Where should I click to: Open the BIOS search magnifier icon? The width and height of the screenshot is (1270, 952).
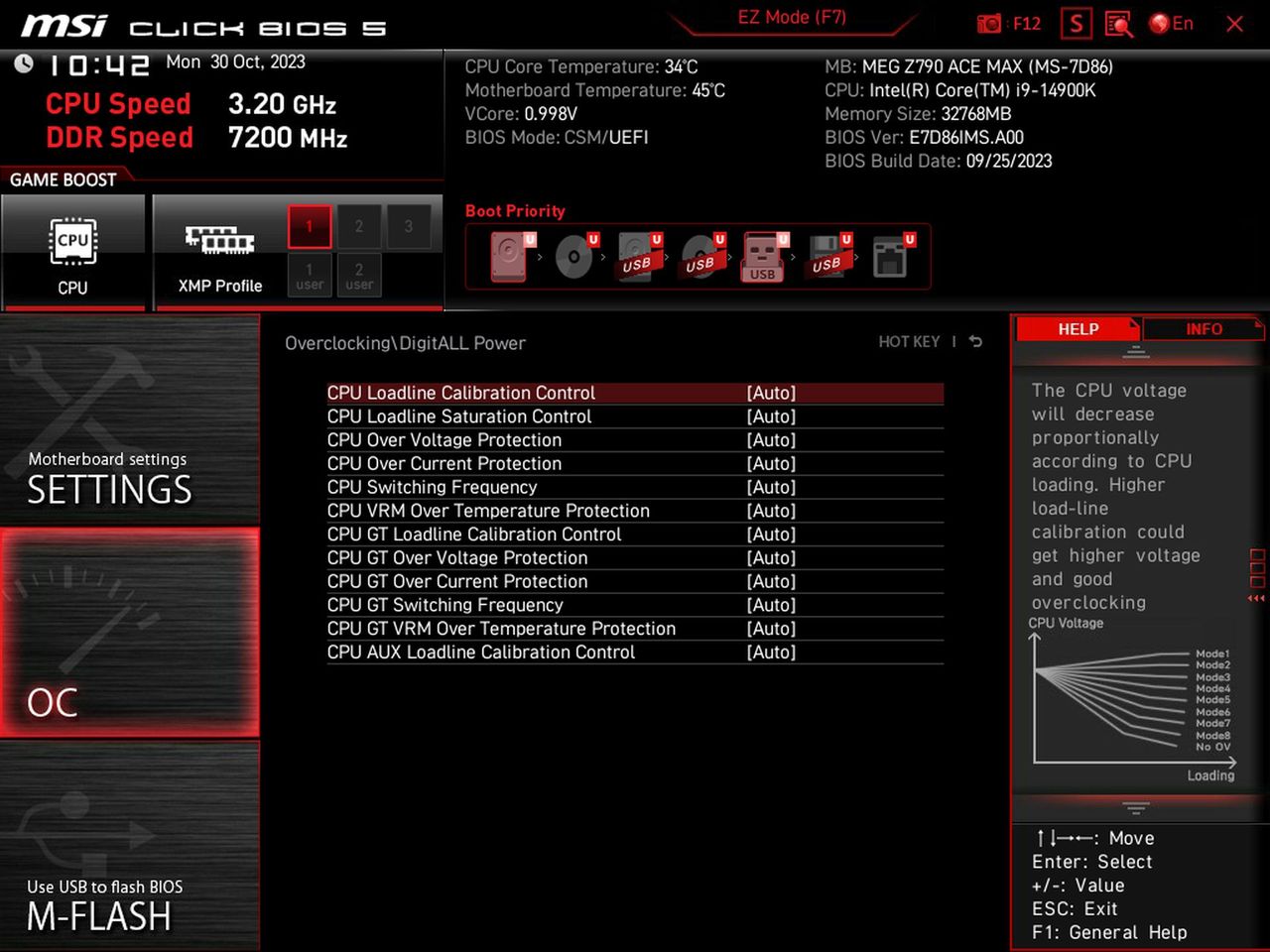pos(1118,24)
